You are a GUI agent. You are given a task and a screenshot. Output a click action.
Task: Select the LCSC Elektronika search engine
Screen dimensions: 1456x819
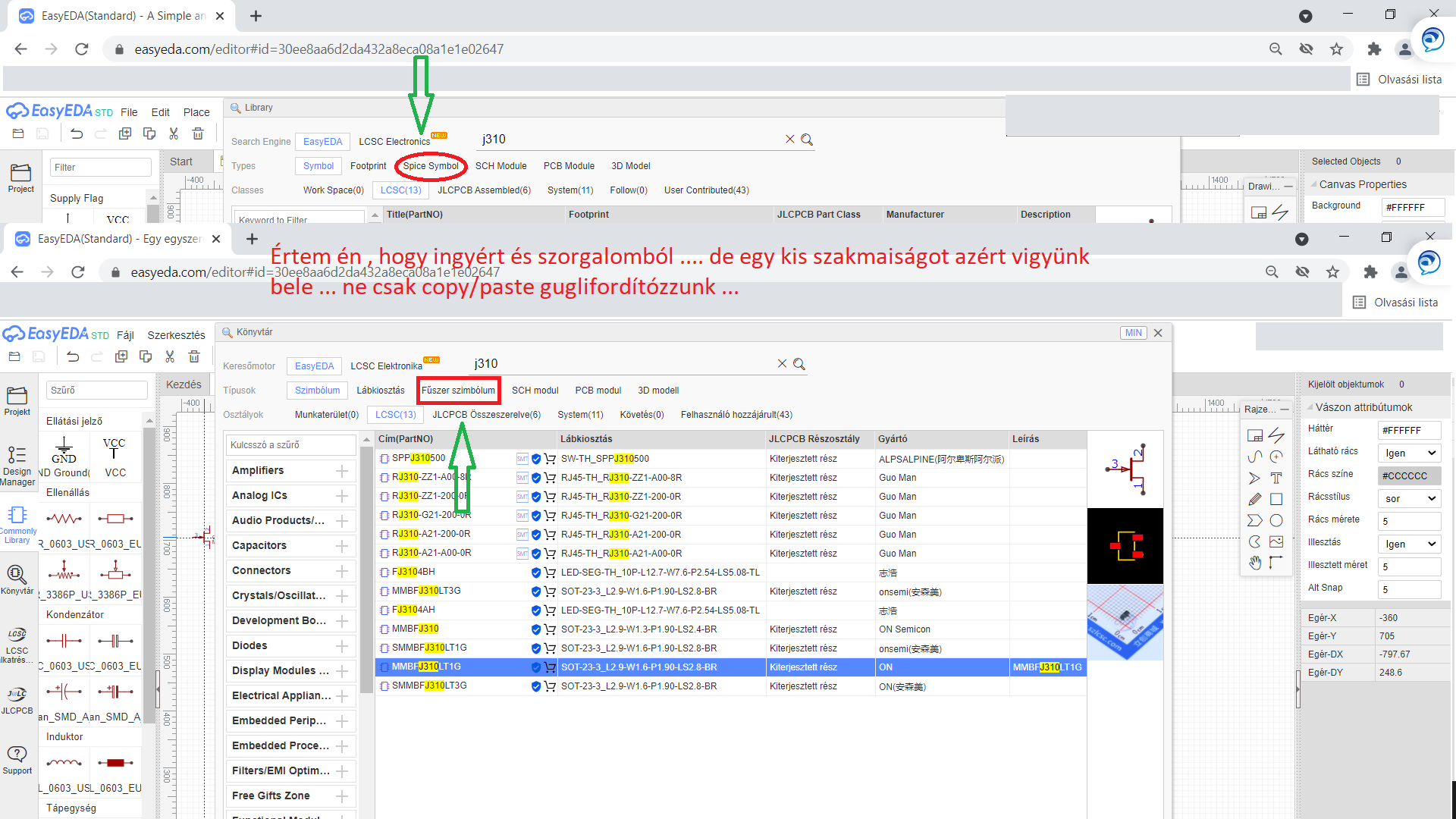(x=386, y=366)
